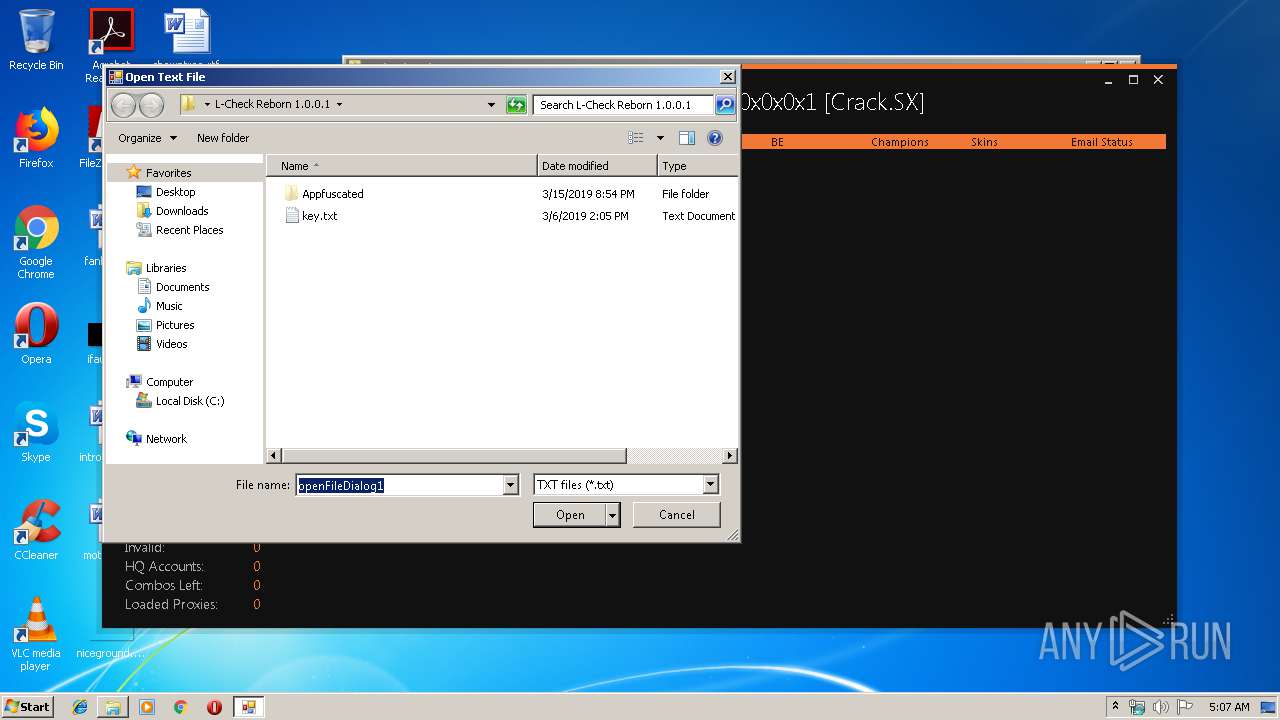This screenshot has height=720, width=1280.
Task: Open Opera from the taskbar
Action: pos(214,707)
